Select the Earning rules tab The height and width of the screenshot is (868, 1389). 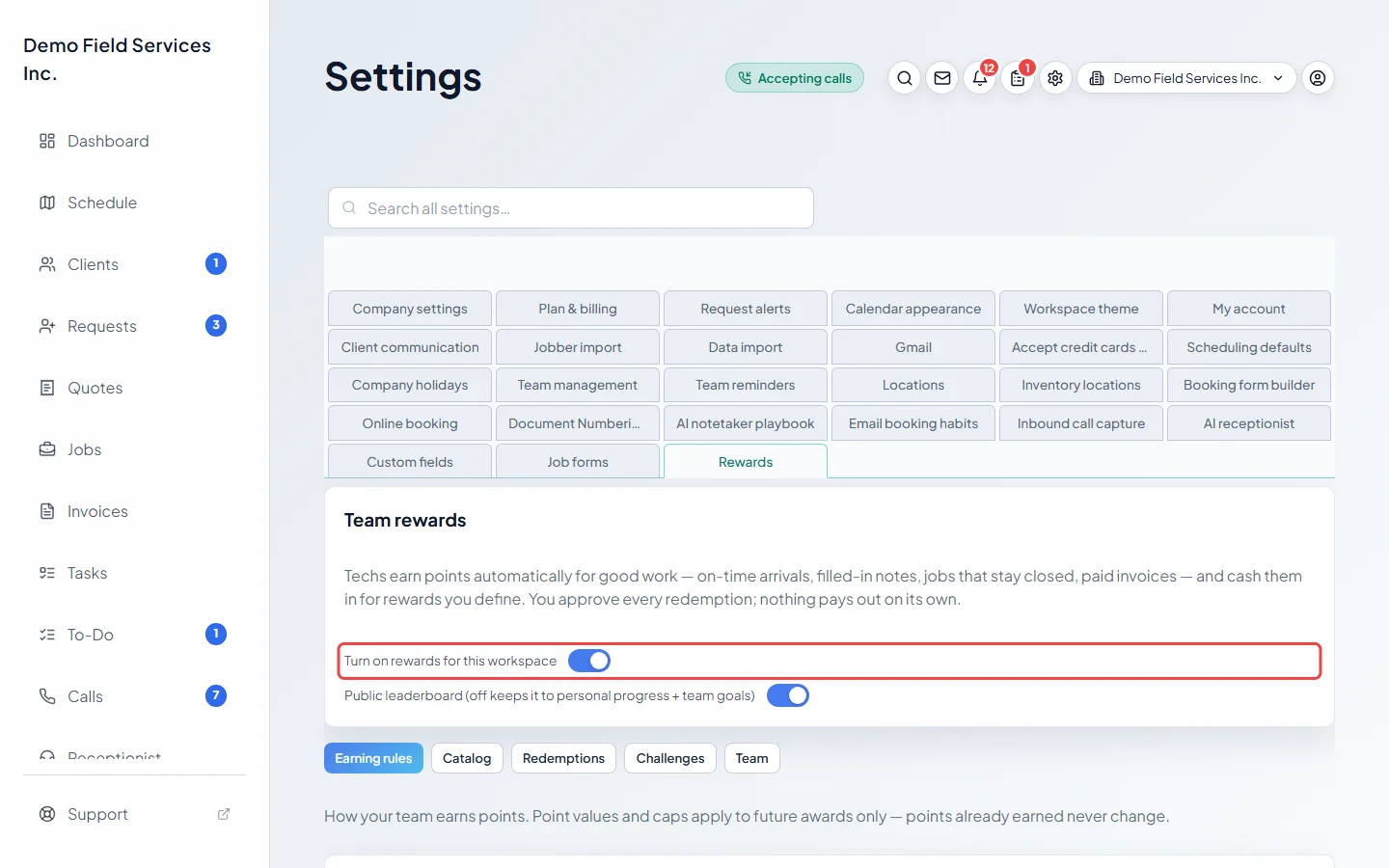click(x=373, y=758)
